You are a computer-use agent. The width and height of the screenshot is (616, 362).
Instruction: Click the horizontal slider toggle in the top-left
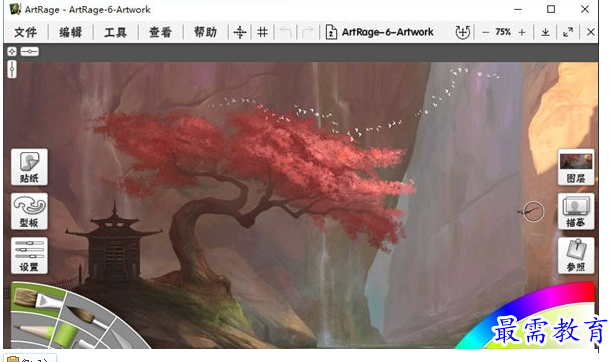pyautogui.click(x=29, y=51)
